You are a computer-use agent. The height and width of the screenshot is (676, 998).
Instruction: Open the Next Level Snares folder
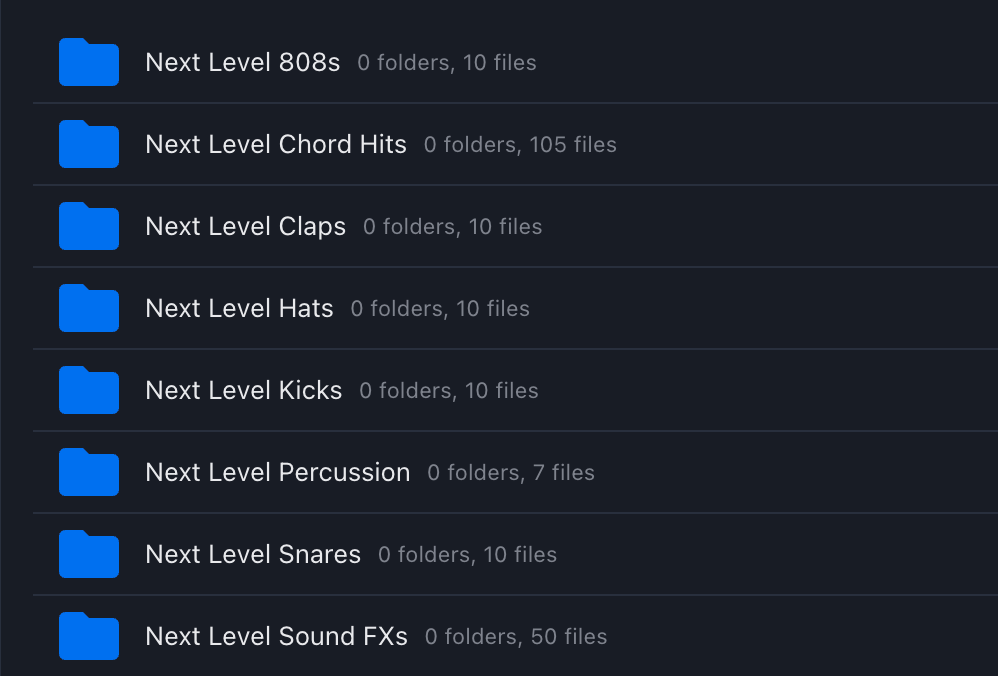tap(253, 554)
